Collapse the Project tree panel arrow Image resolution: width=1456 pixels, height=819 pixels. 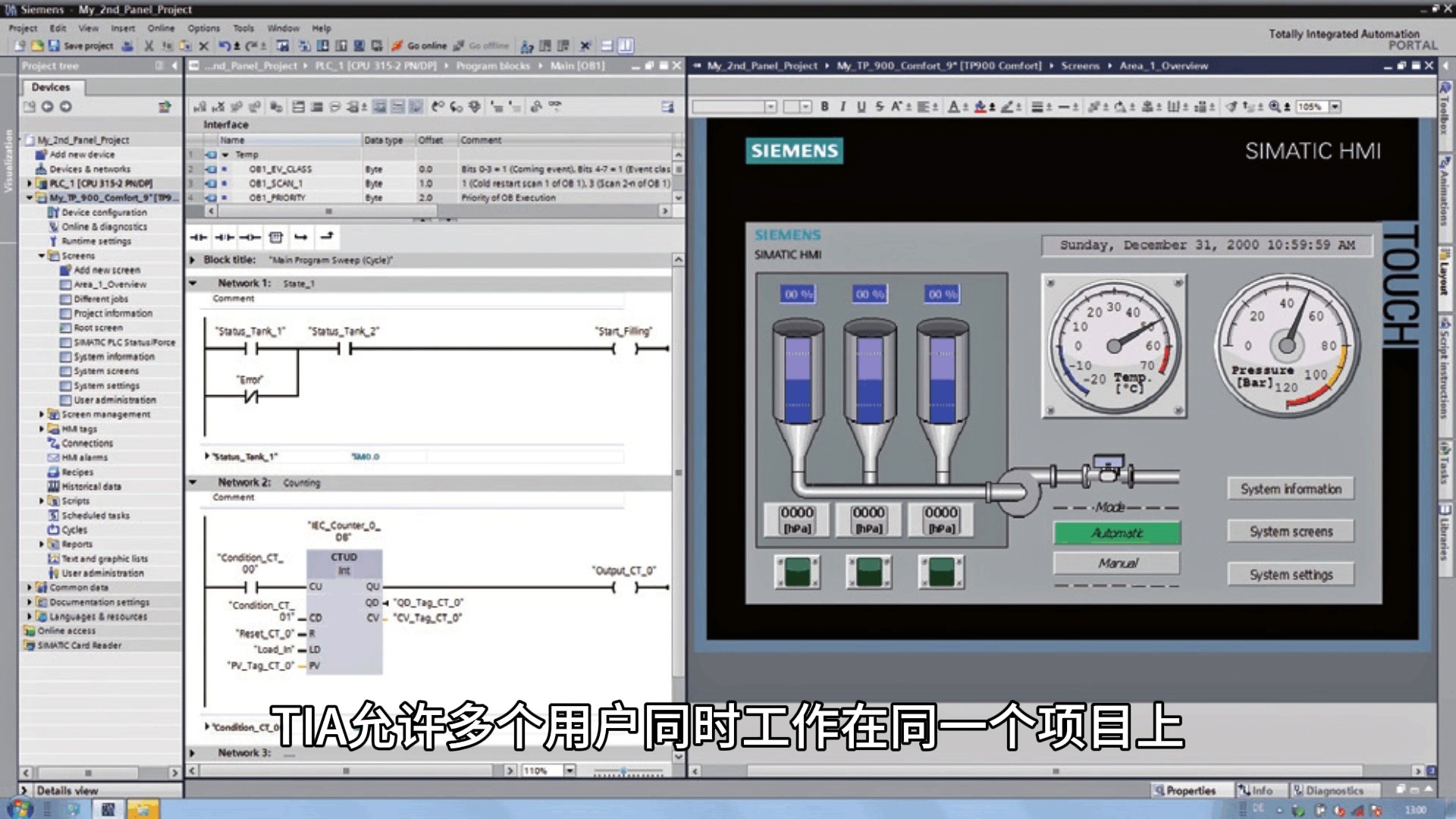174,66
